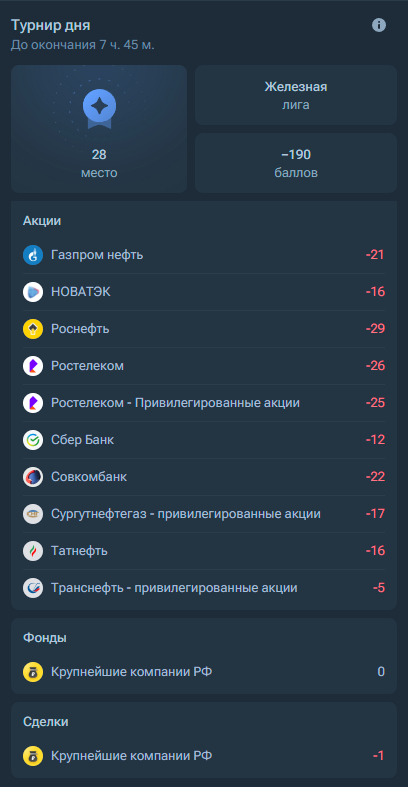The width and height of the screenshot is (408, 787).
Task: Open the 28 место ranking card
Action: tap(99, 129)
